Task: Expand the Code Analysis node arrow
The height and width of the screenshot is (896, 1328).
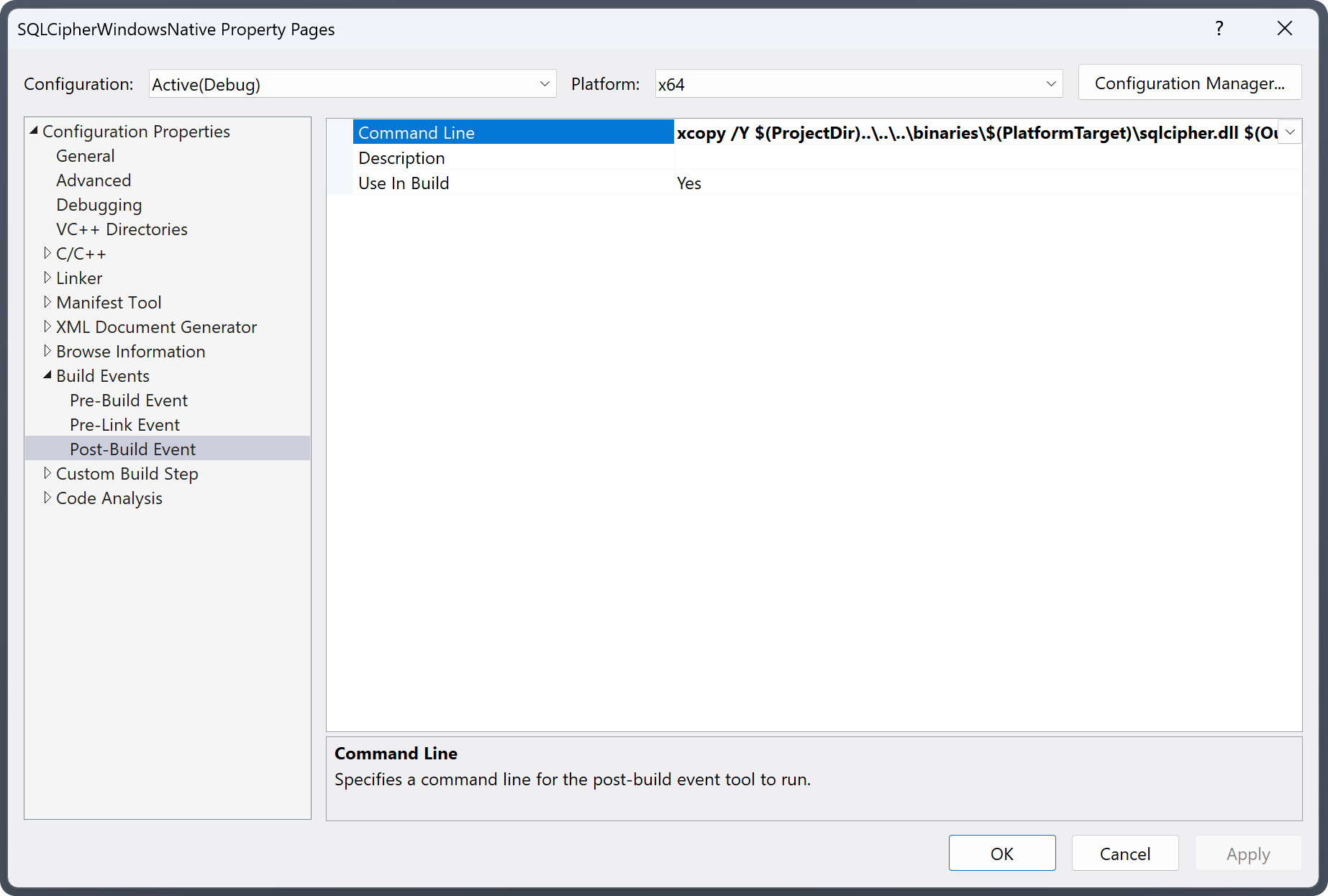Action: tap(47, 498)
